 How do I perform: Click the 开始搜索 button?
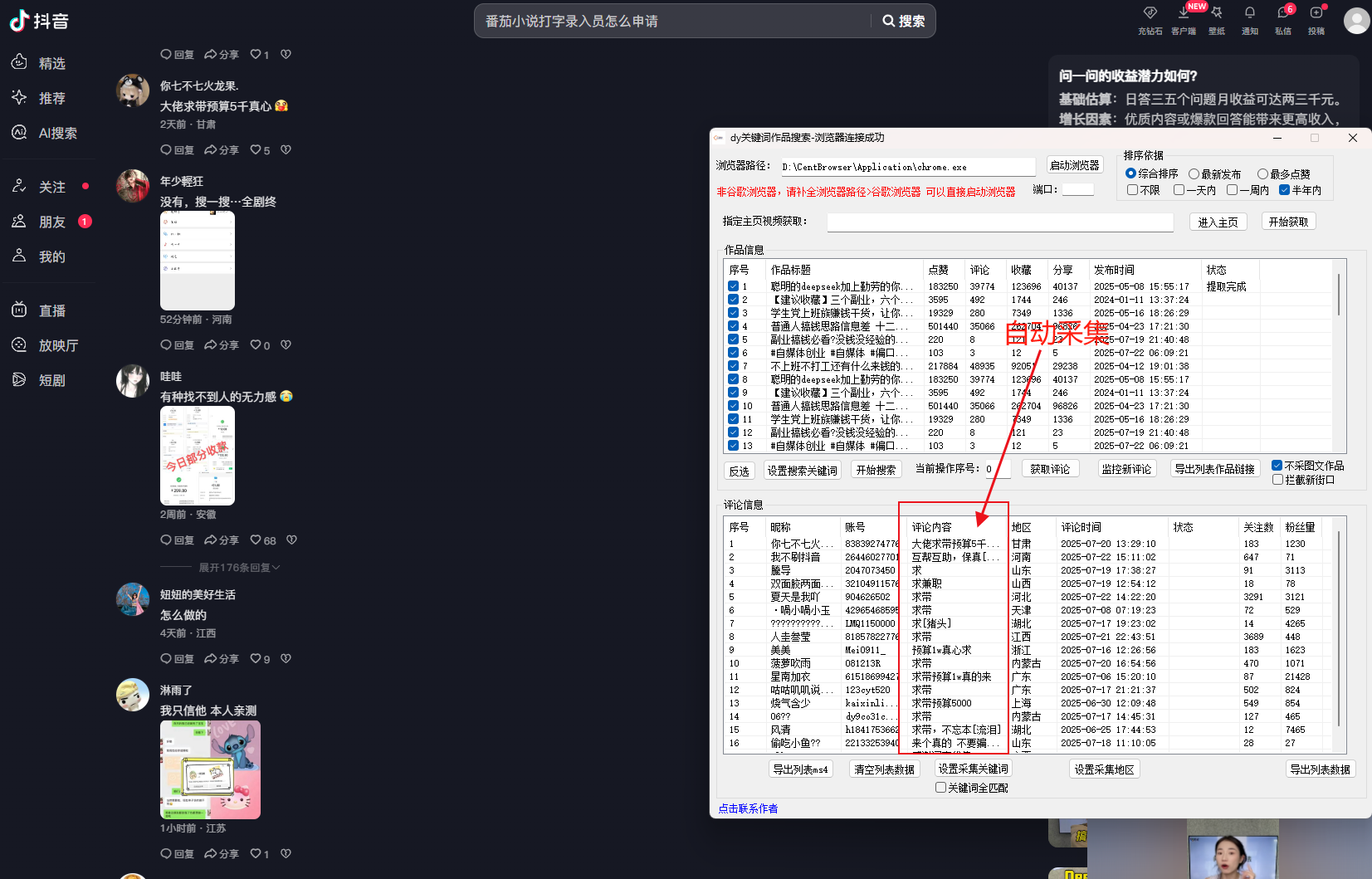876,468
